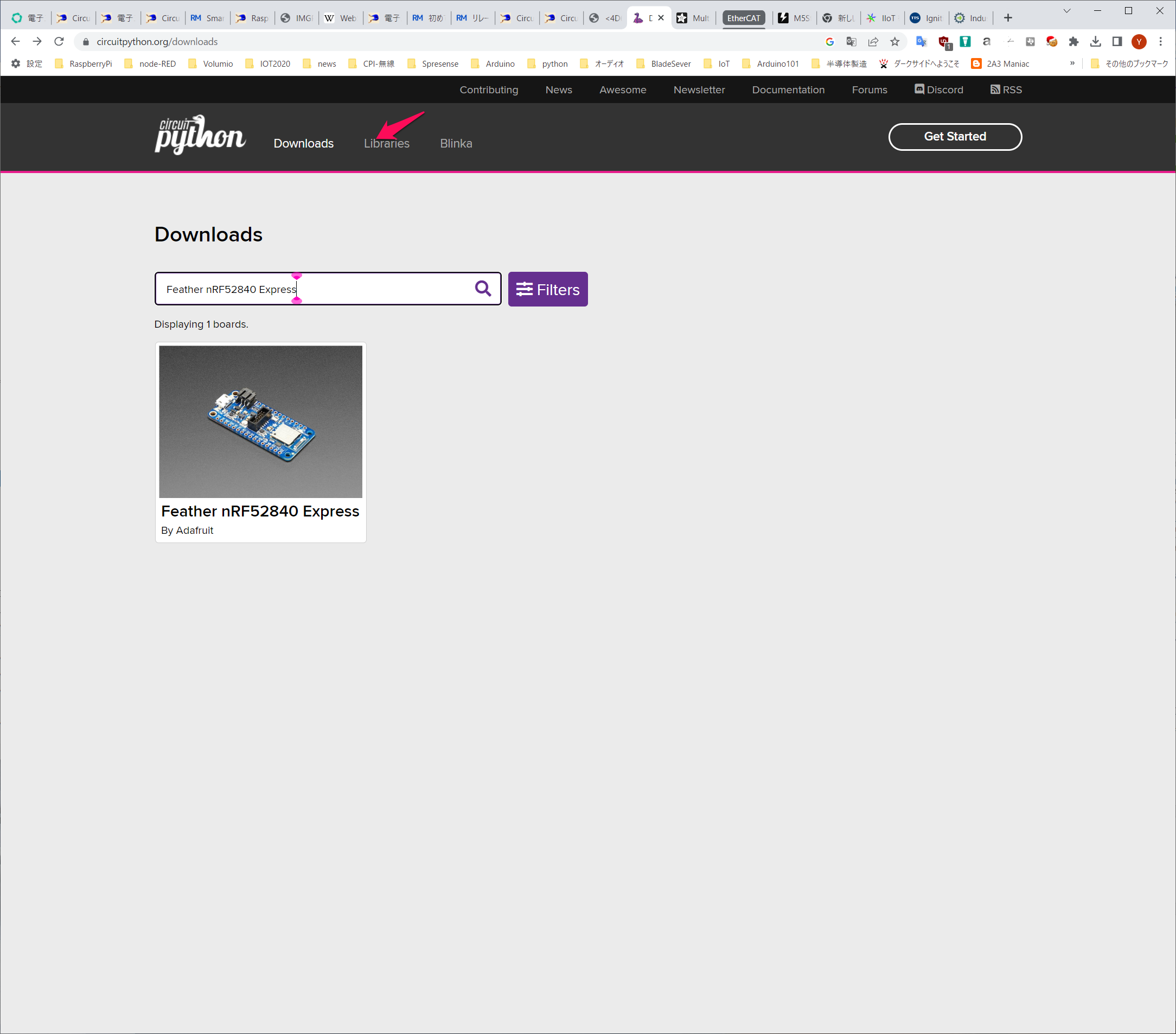Click the circuitpython logo
Screen dimensions: 1176x1034
point(200,135)
